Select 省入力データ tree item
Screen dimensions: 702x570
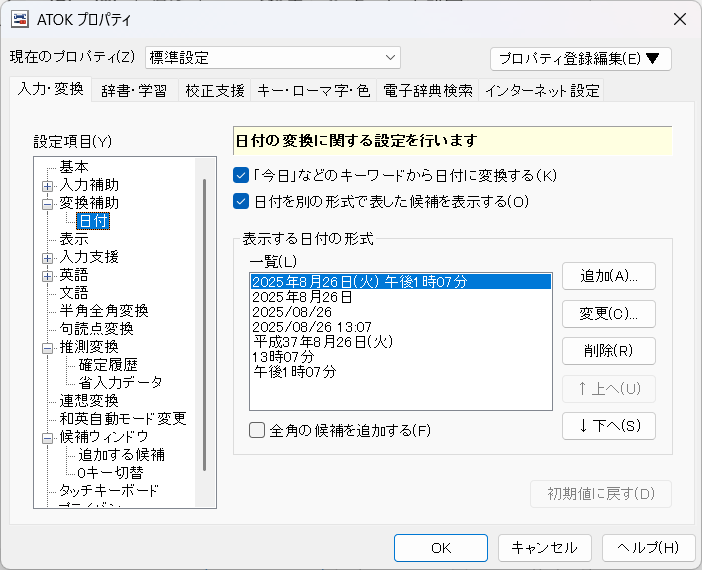coord(120,382)
